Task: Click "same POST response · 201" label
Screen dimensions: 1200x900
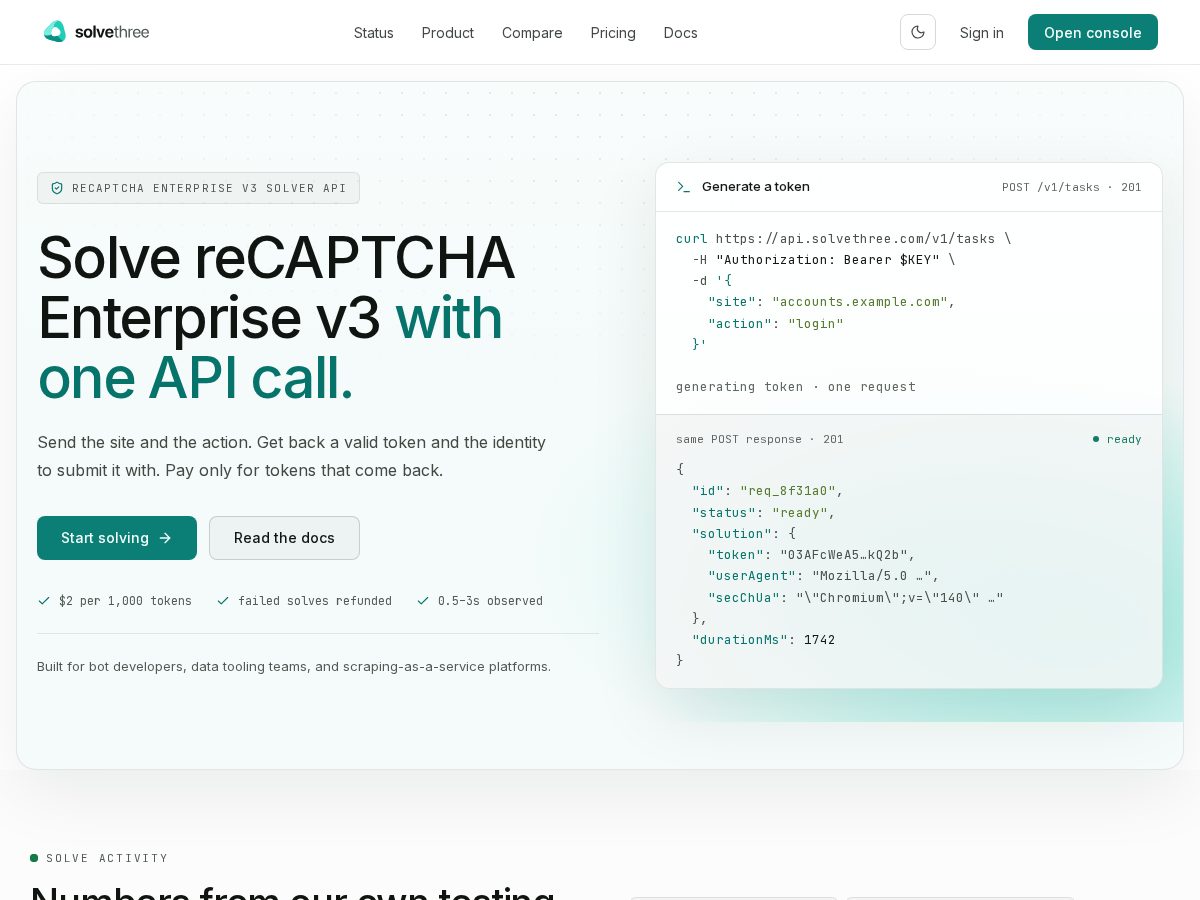Action: [x=760, y=439]
